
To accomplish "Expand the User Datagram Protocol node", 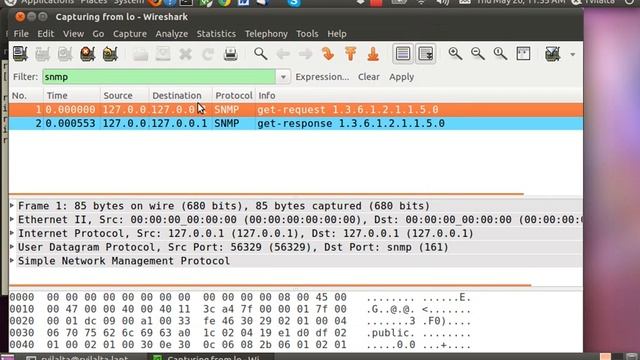I will point(12,247).
